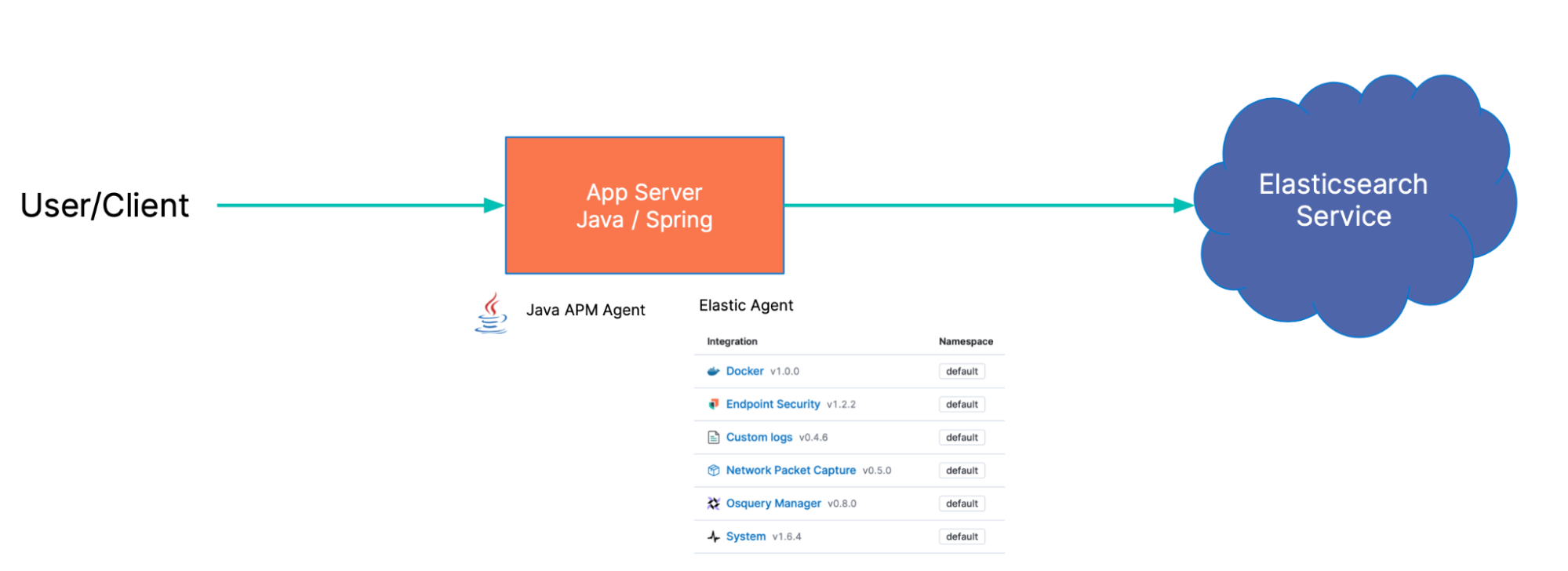Click the default namespace badge for Docker
The width and height of the screenshot is (1568, 571).
962,372
